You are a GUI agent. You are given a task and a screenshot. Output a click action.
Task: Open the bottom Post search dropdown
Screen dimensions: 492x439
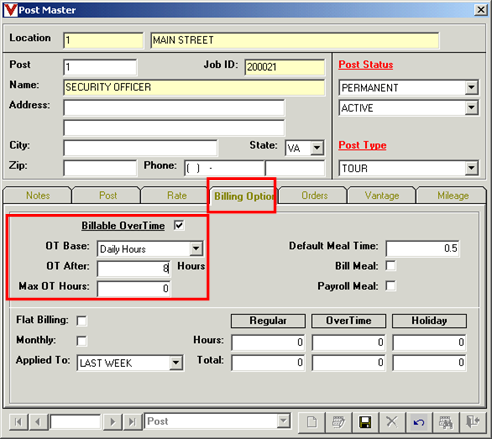coord(283,421)
